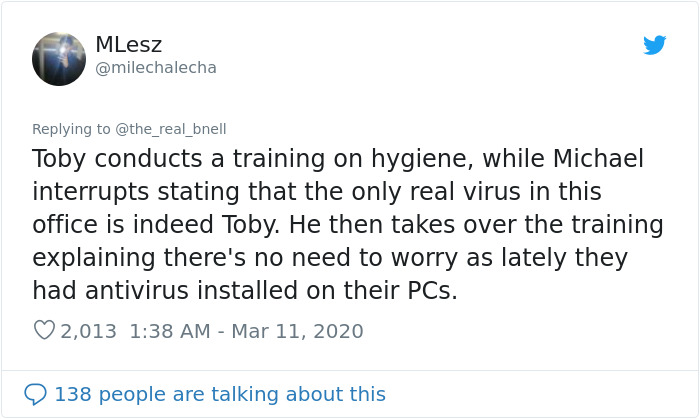Click the word 'Michael' in the tweet
The height and width of the screenshot is (419, 700).
click(599, 158)
